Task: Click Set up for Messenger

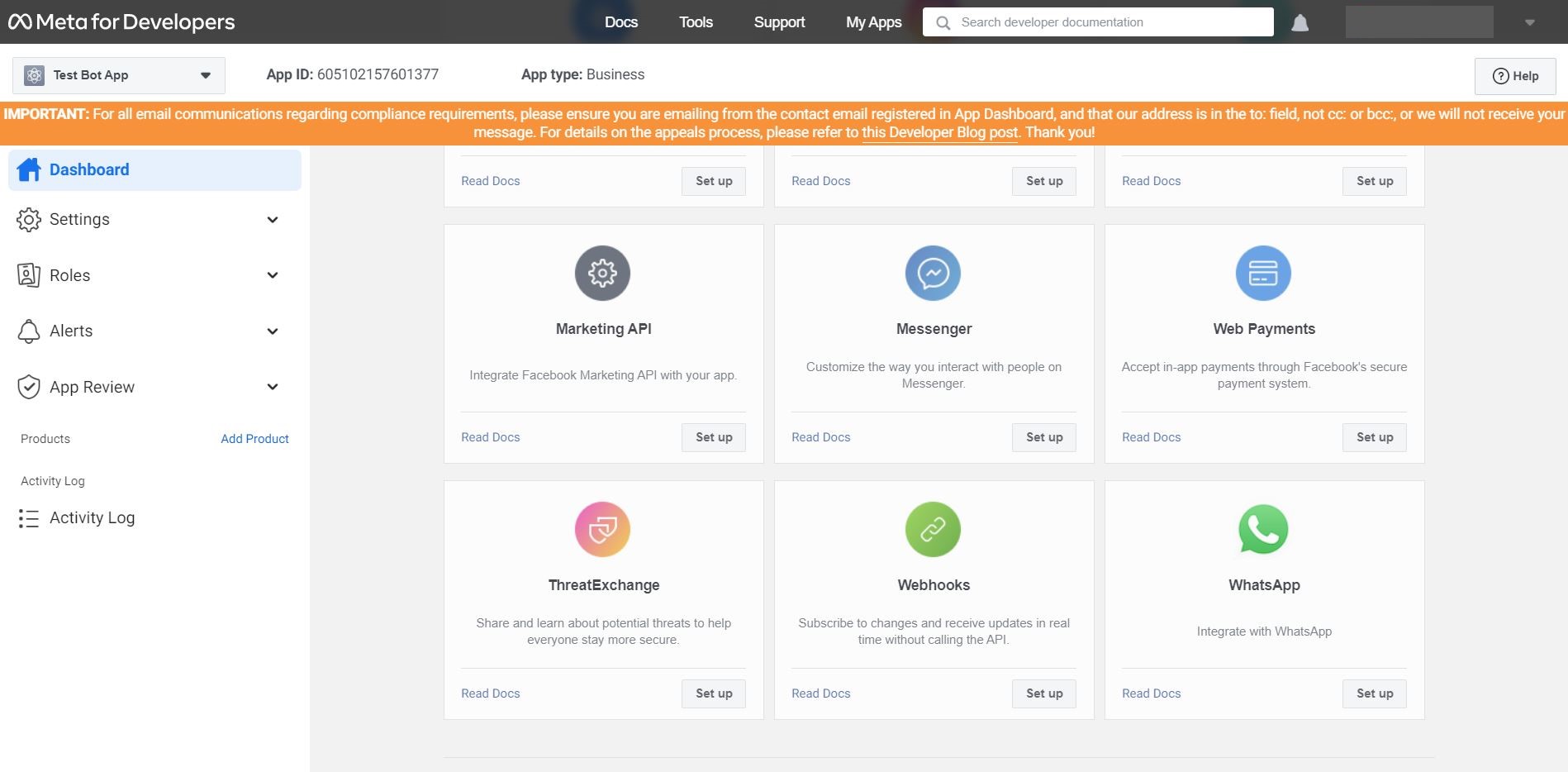Action: tap(1044, 437)
